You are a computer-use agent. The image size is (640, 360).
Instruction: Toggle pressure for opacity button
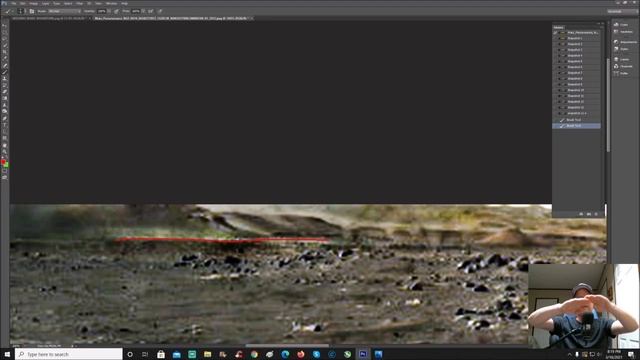coord(116,11)
